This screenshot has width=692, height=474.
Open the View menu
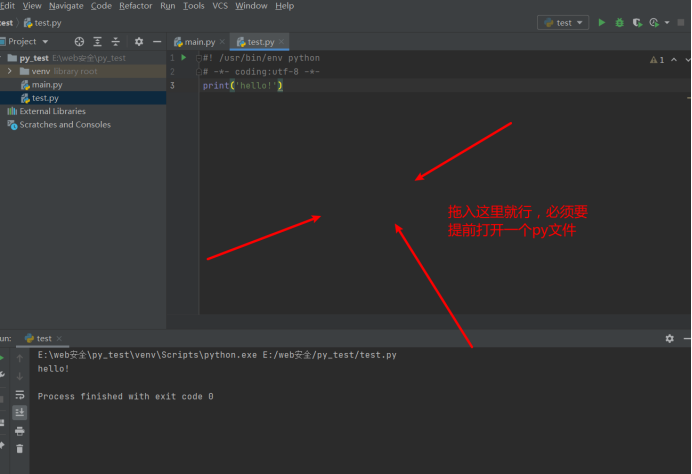click(32, 6)
